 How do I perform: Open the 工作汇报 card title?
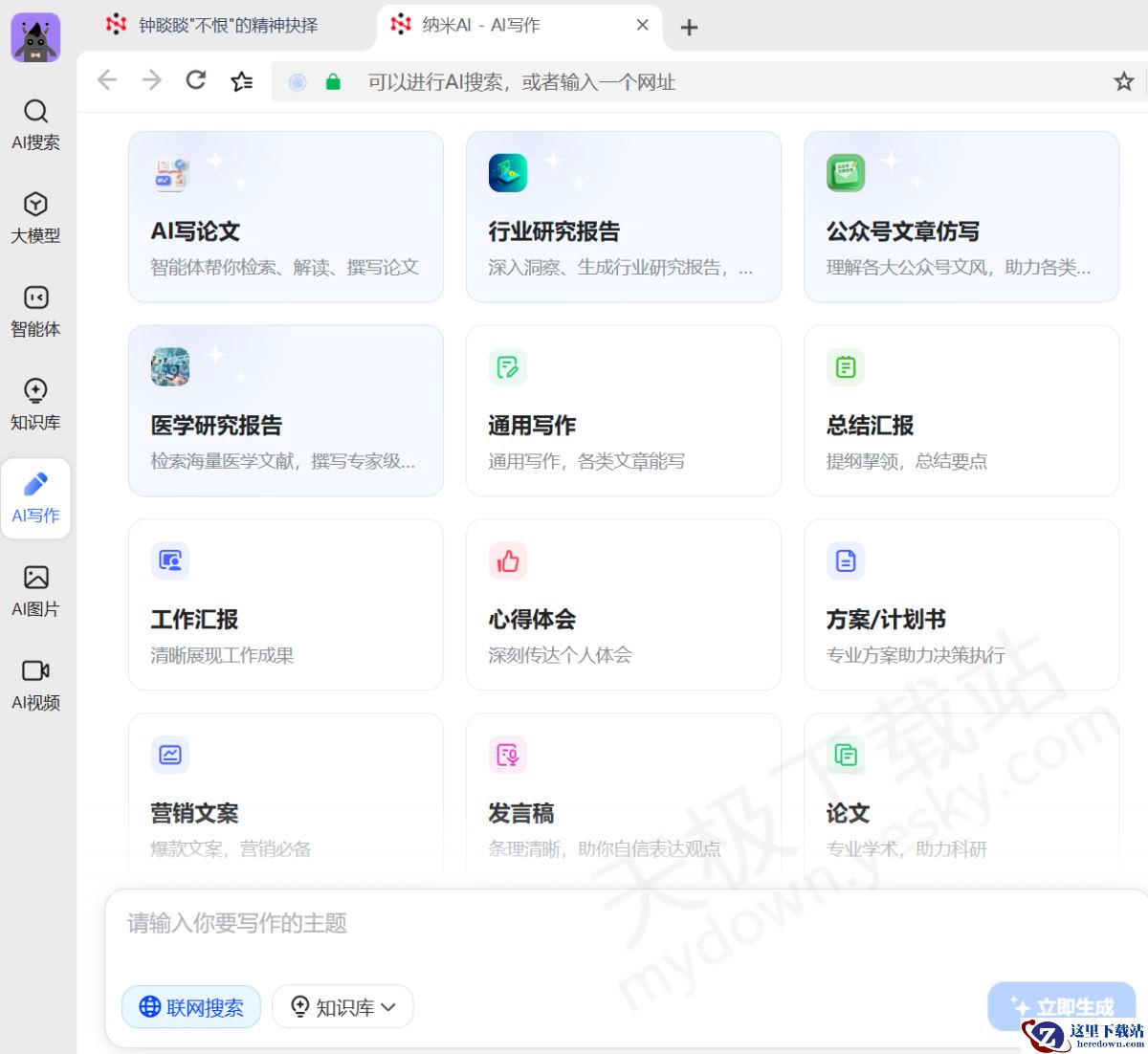click(x=194, y=620)
